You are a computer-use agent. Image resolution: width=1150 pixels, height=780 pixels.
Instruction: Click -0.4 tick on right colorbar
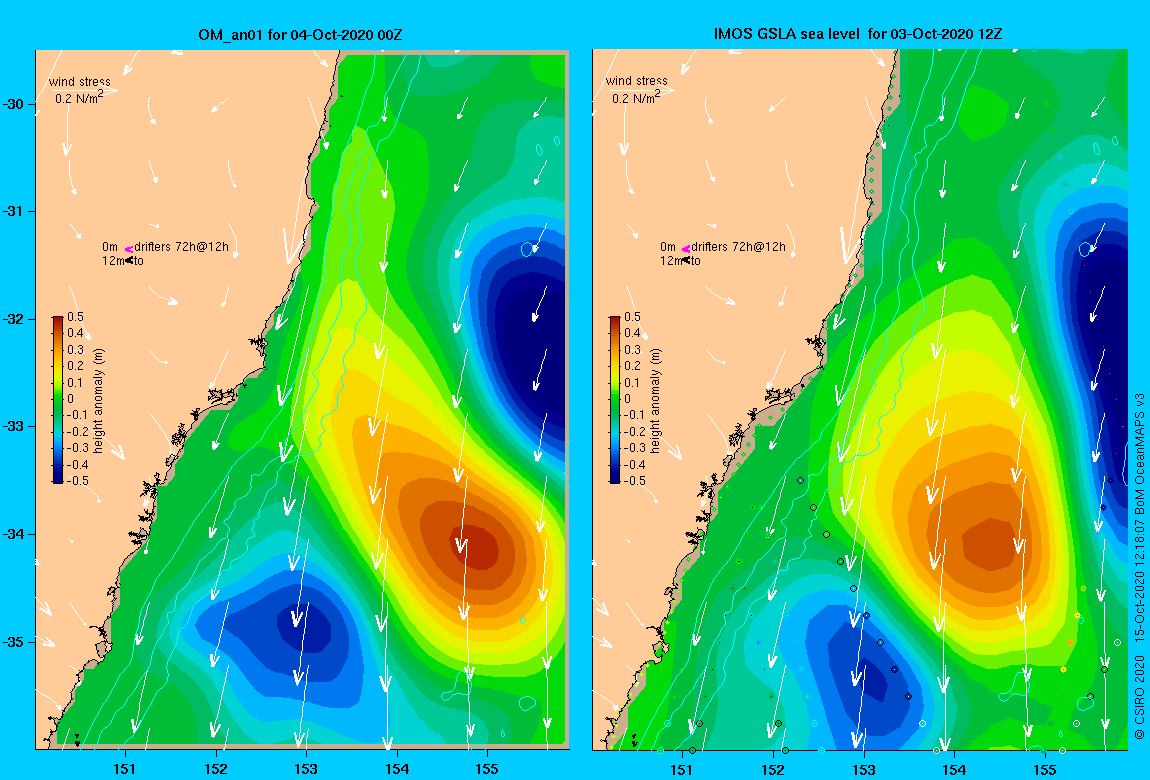tap(634, 464)
